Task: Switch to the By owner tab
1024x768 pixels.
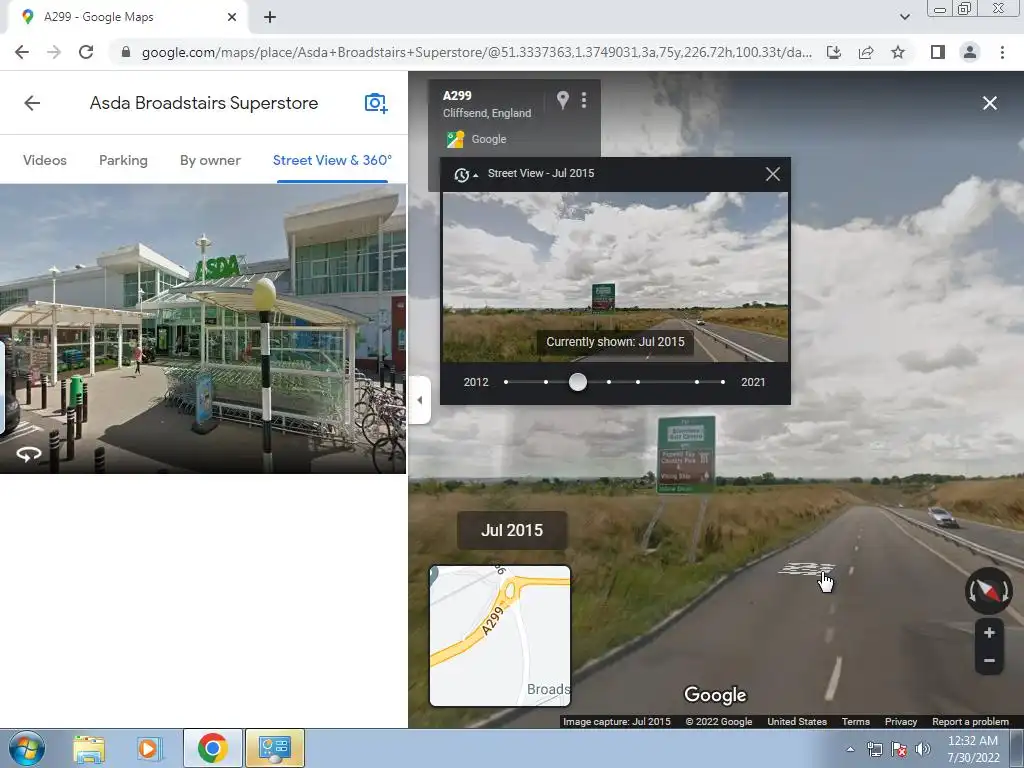Action: [210, 160]
